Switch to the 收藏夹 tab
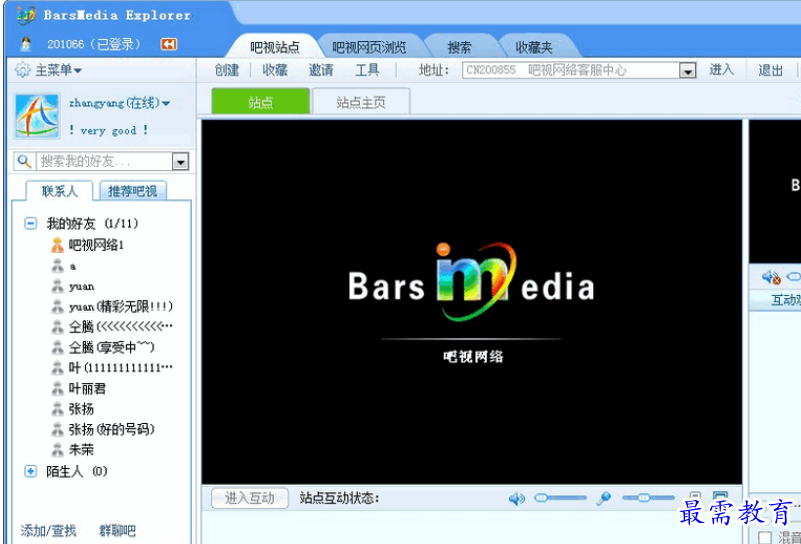Viewport: 801px width, 544px height. click(534, 48)
